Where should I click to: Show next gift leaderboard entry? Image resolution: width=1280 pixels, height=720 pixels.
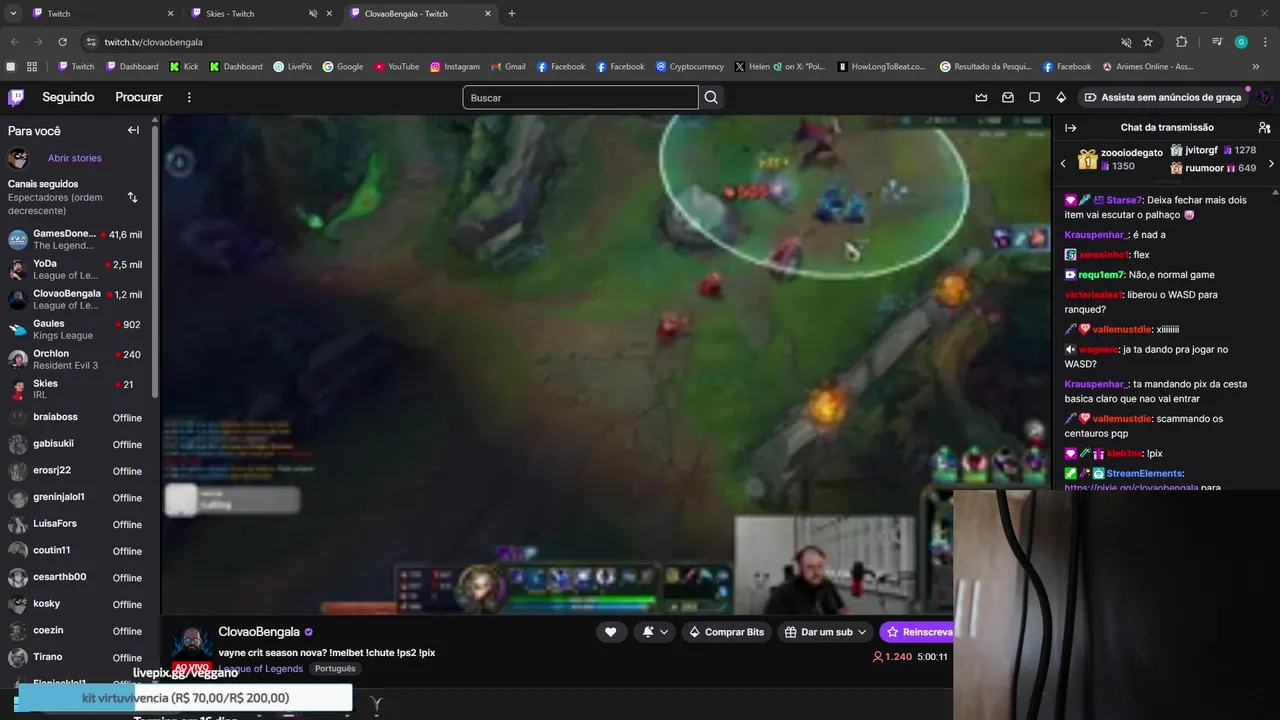[1271, 163]
